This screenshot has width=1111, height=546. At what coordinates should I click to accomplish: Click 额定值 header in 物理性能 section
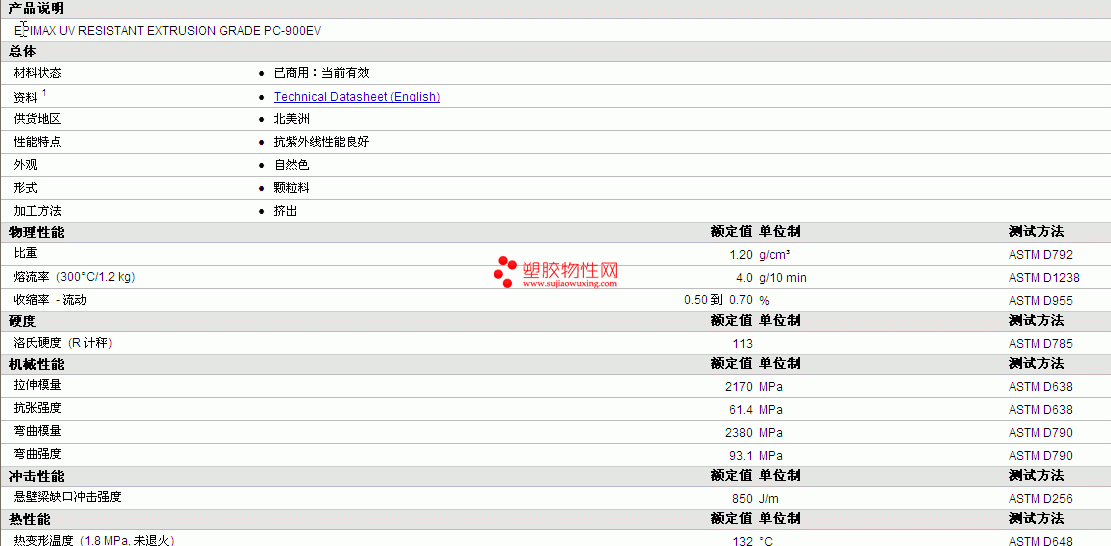(x=732, y=232)
